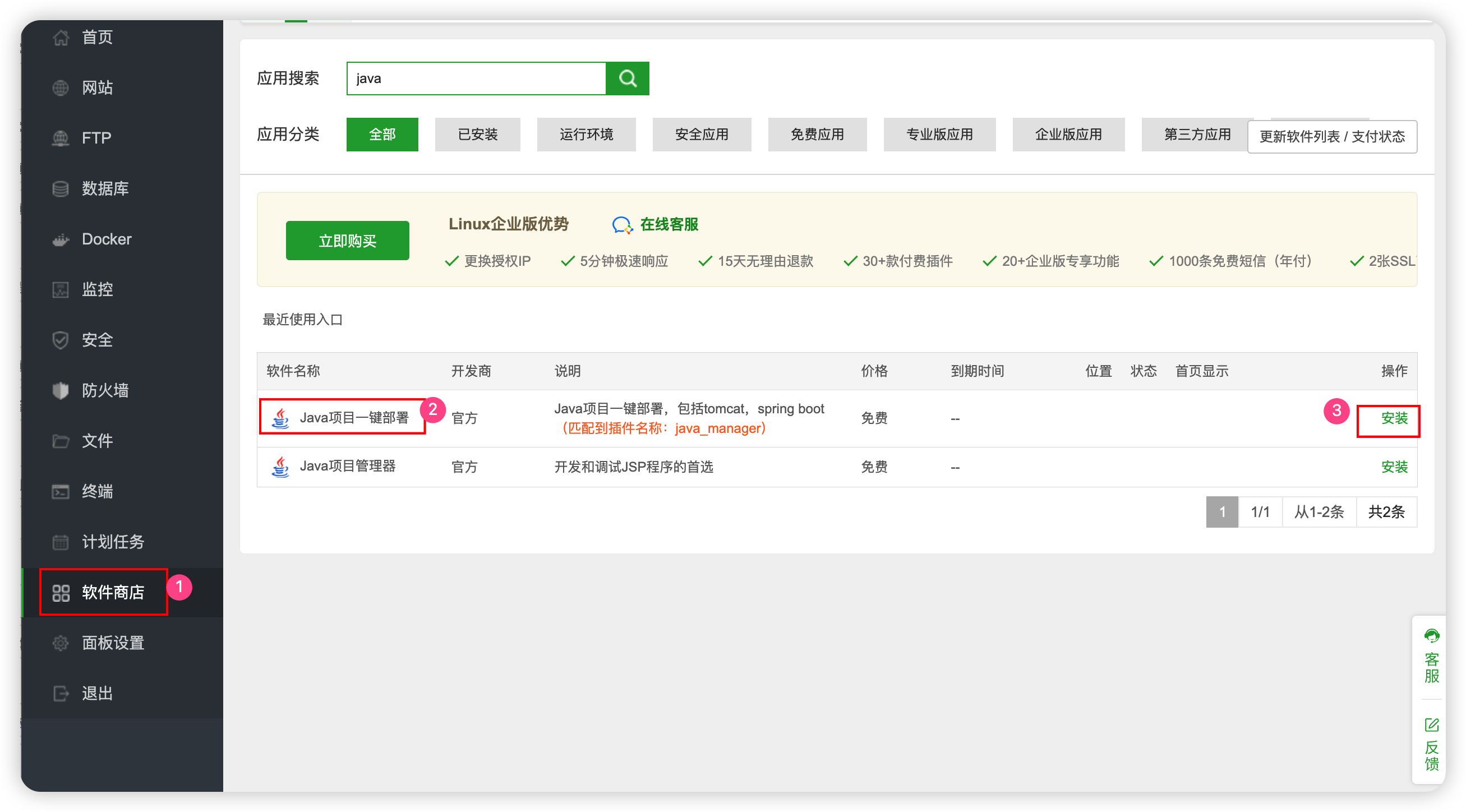1466x812 pixels.
Task: Click the FTP globe icon in sidebar
Action: [x=61, y=139]
